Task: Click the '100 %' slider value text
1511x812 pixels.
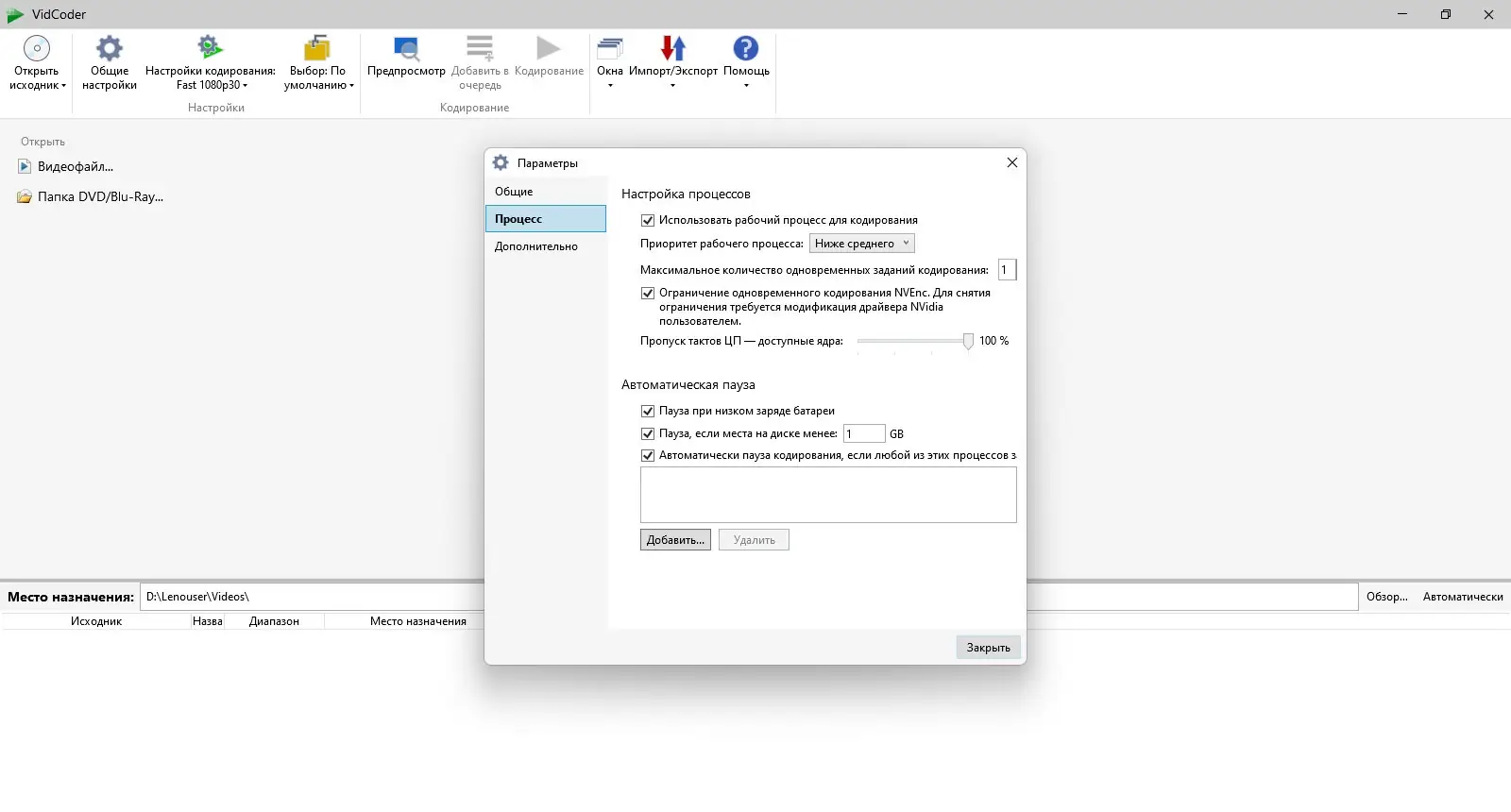Action: (993, 341)
